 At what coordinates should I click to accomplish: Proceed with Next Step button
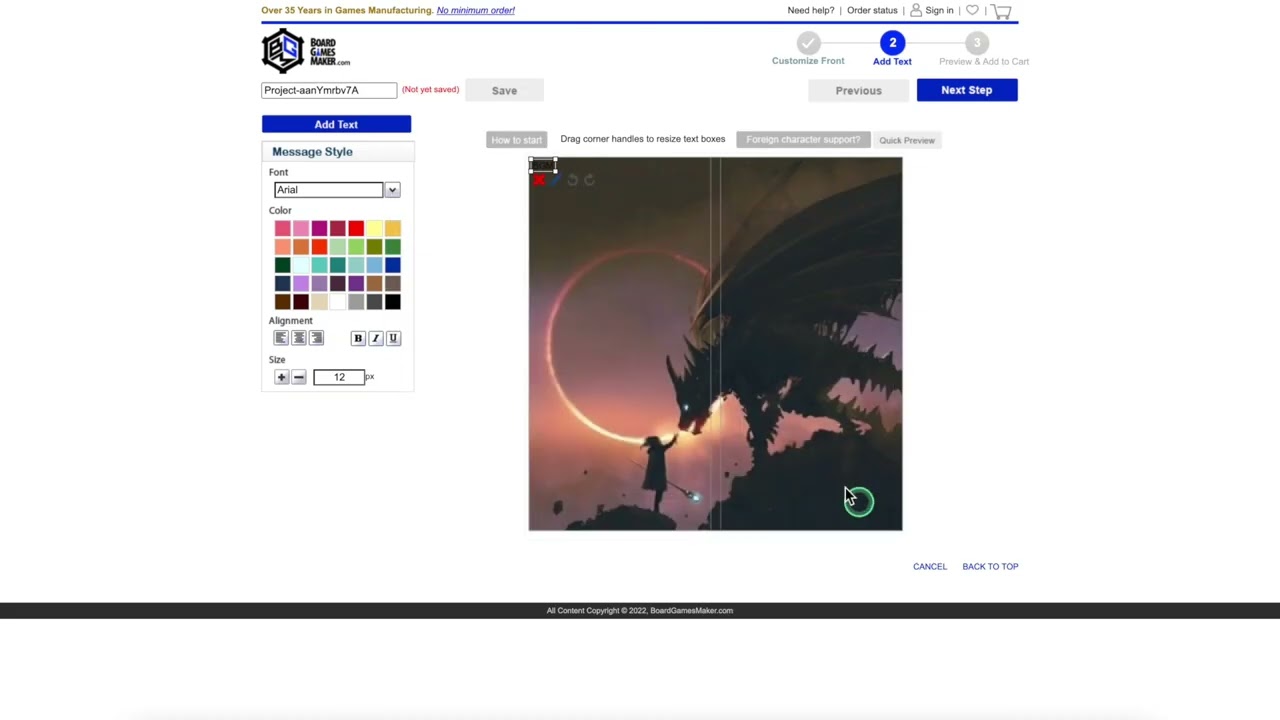coord(967,90)
